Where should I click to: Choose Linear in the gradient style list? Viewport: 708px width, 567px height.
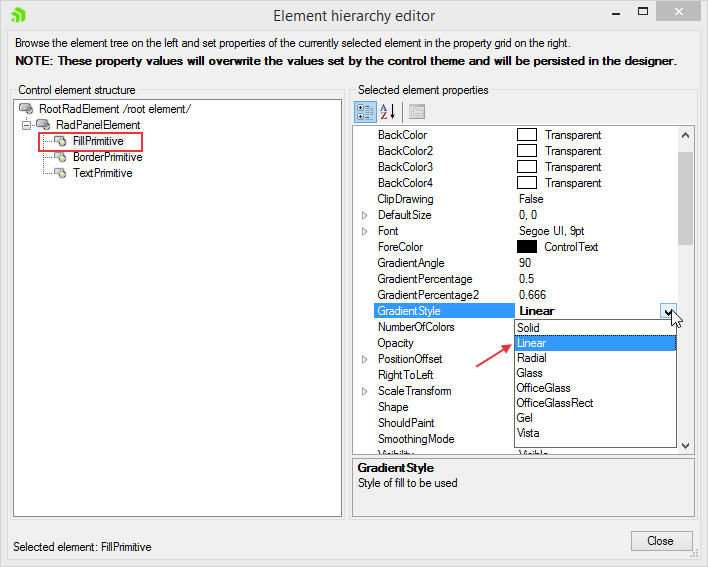[x=595, y=343]
